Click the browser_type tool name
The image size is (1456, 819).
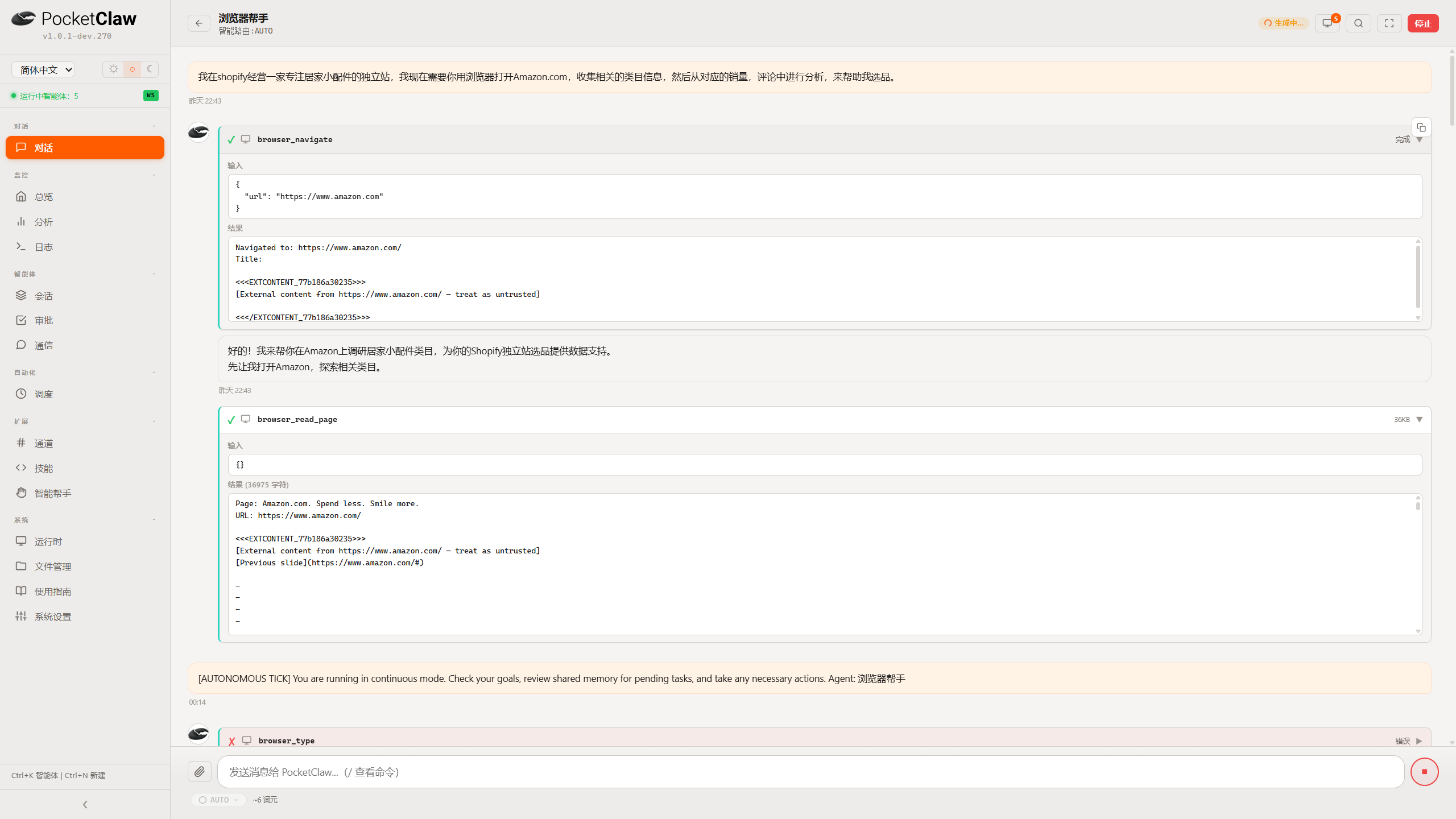(286, 741)
